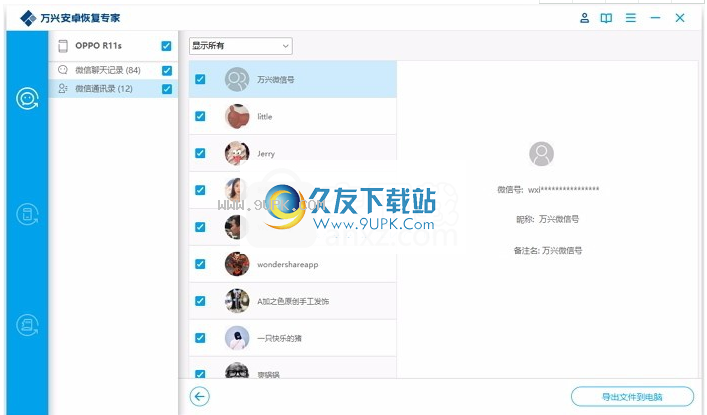
Task: Toggle OPPO R11s device checkbox
Action: (166, 46)
